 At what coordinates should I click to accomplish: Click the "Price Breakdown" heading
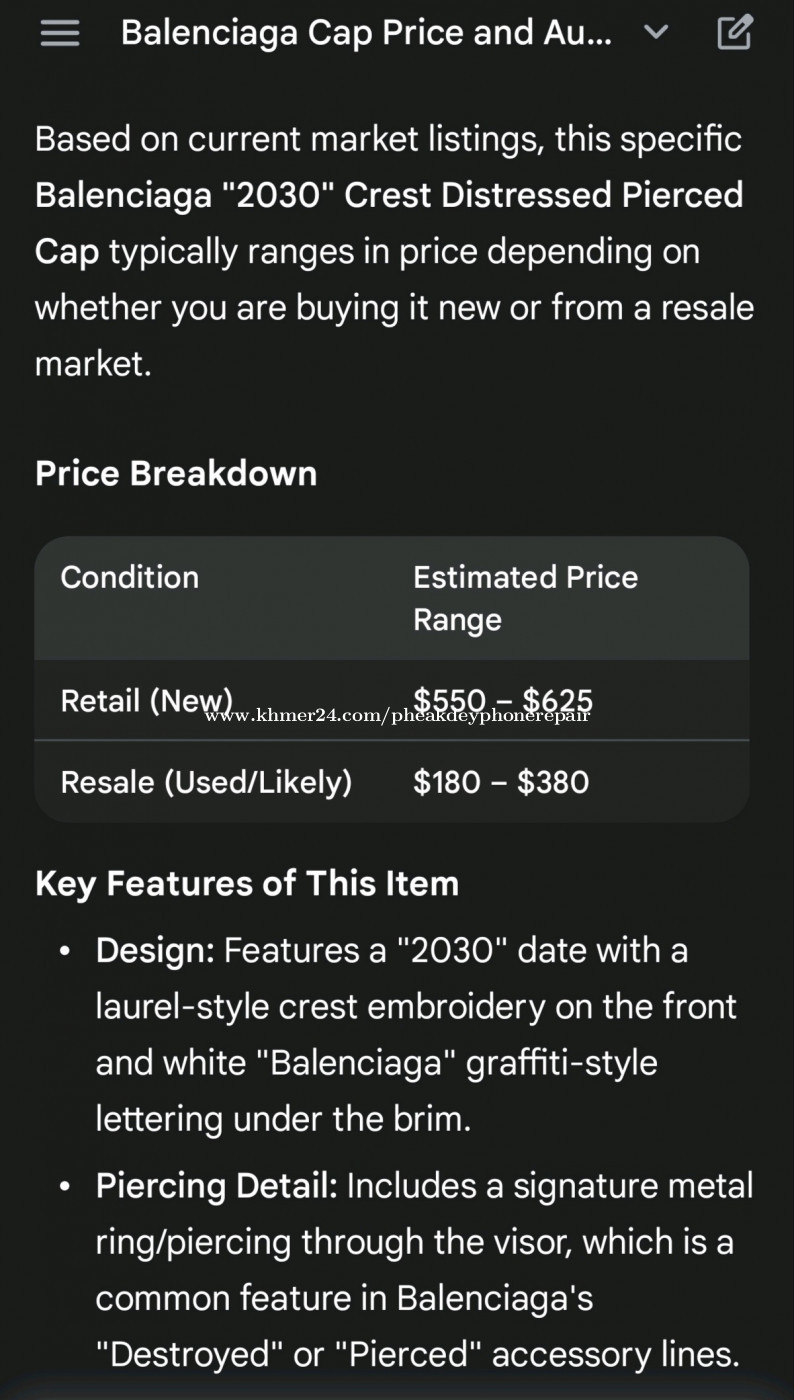click(176, 473)
